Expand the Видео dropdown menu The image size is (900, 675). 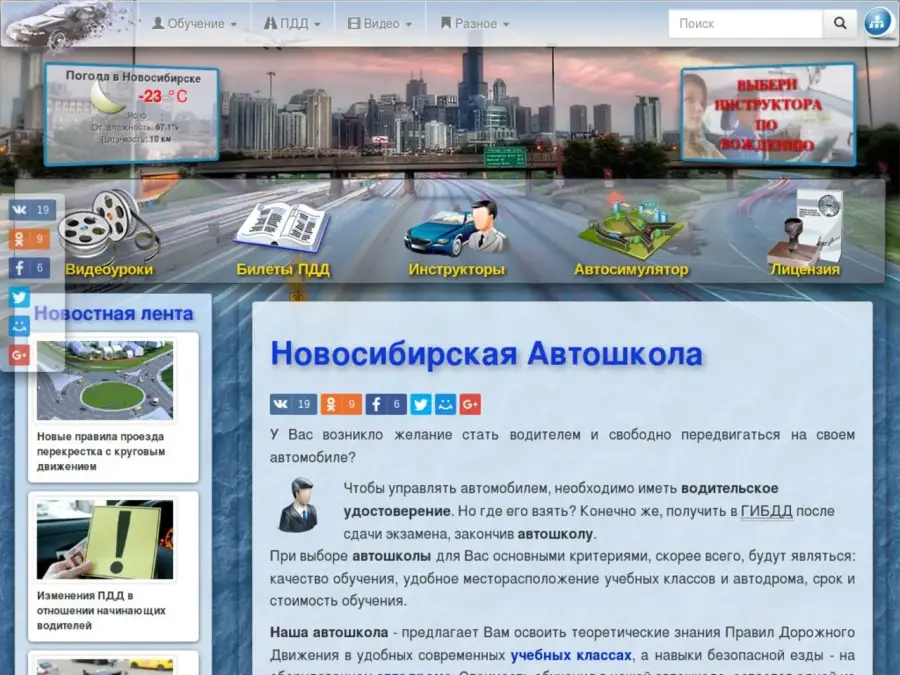tap(379, 23)
